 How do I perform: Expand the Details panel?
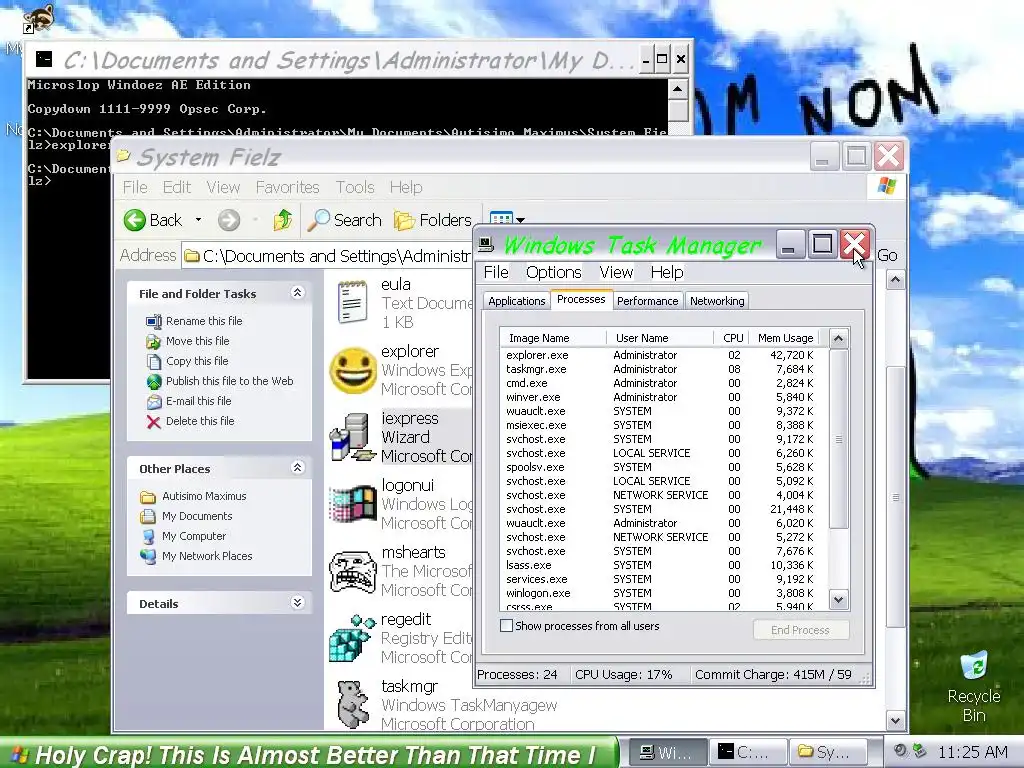(297, 602)
